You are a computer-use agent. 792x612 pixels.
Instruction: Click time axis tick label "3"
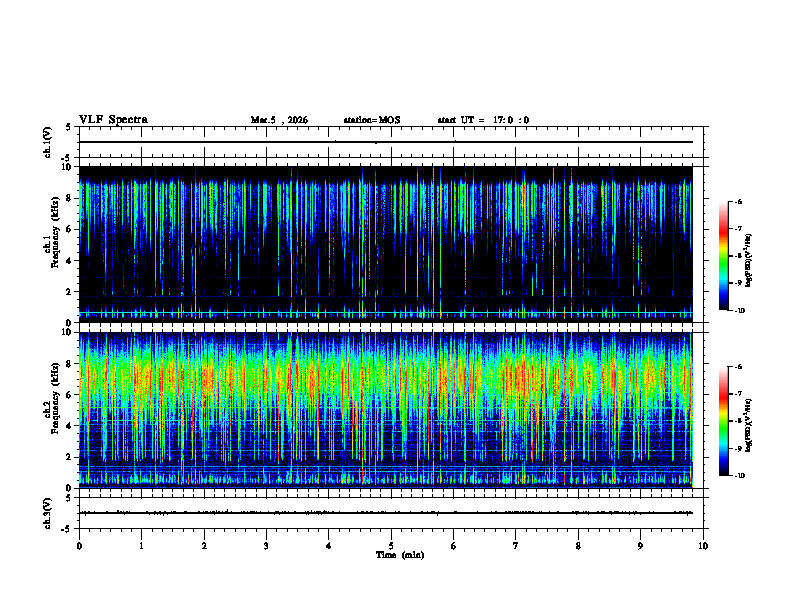(266, 546)
